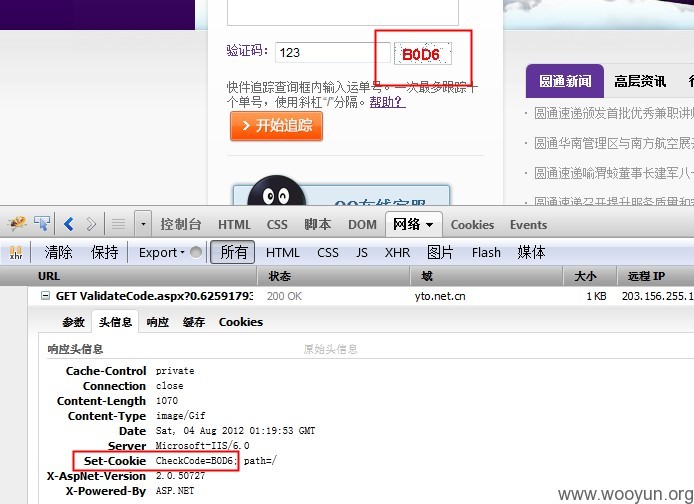The image size is (694, 504).
Task: Open the 帮助? help link
Action: pyautogui.click(x=387, y=102)
